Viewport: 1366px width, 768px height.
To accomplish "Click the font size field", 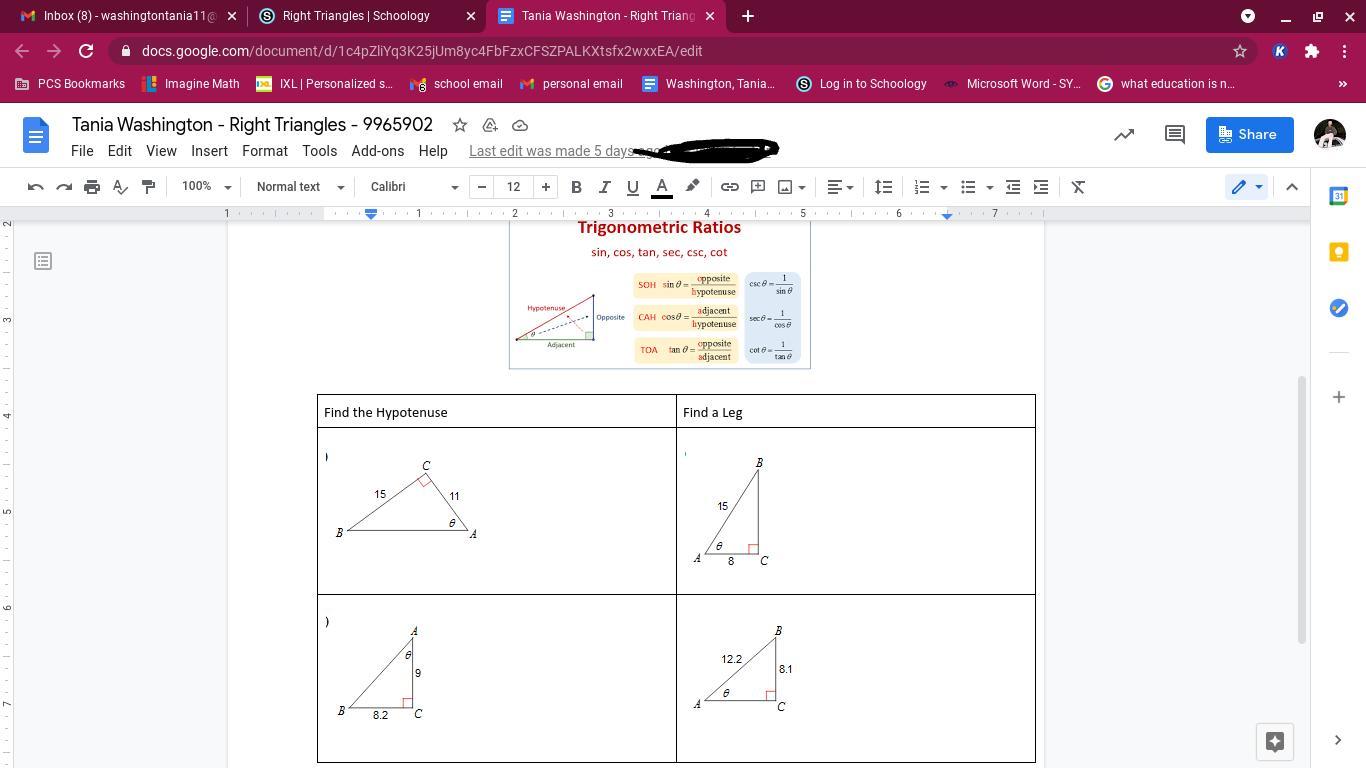I will pyautogui.click(x=514, y=187).
